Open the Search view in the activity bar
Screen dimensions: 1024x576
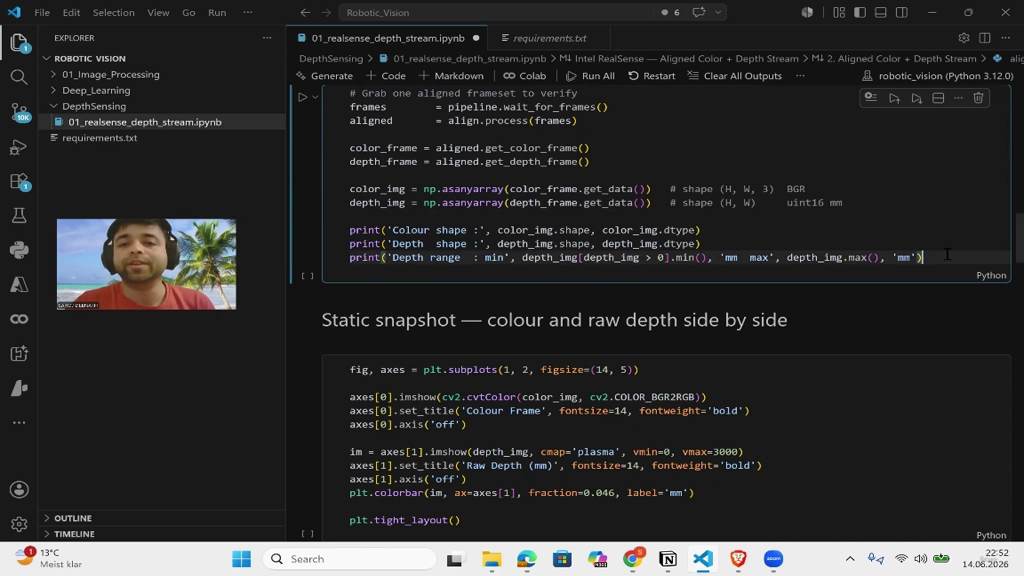click(x=19, y=77)
